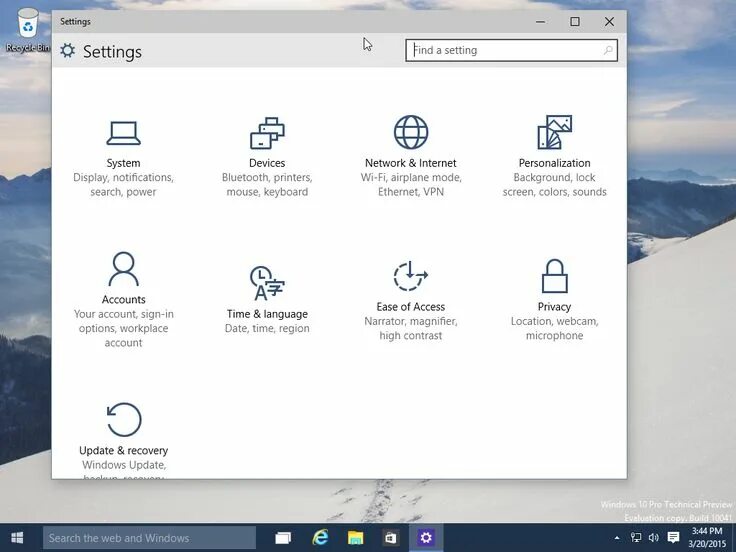Open Task View in the taskbar

(283, 538)
